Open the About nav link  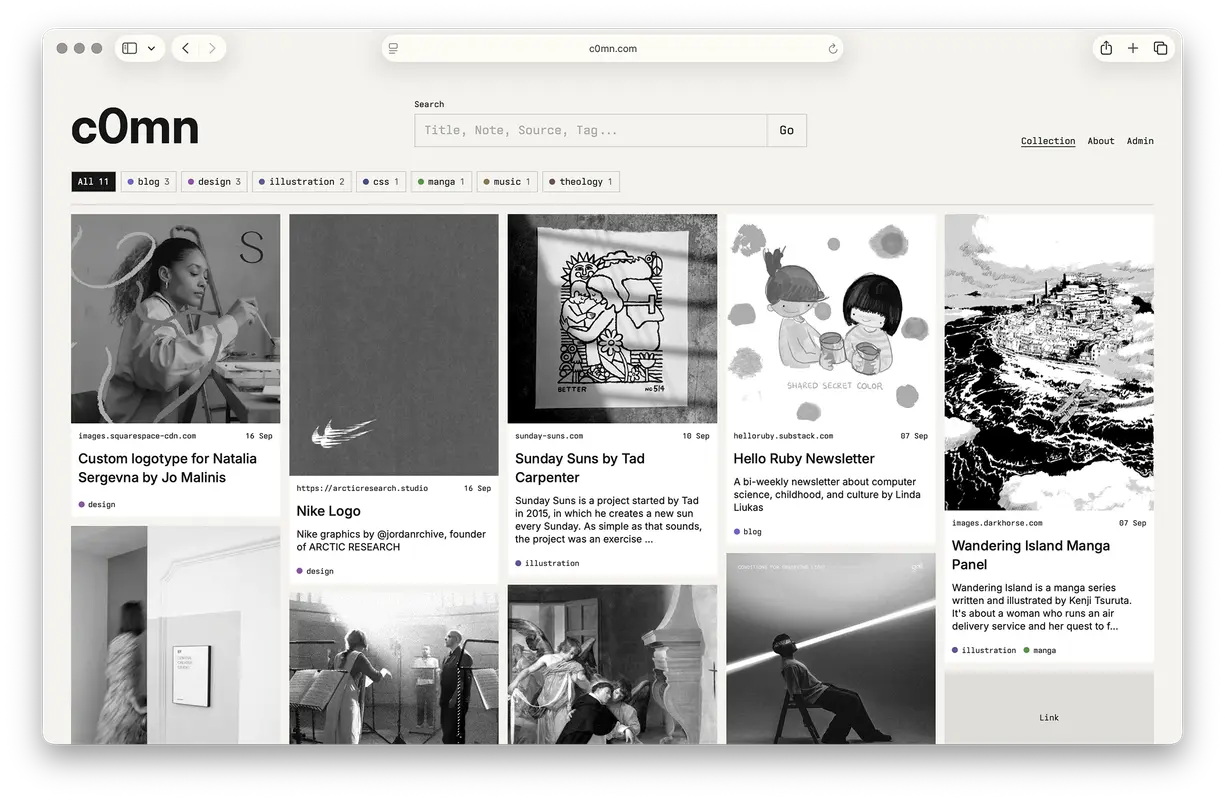click(x=1101, y=141)
